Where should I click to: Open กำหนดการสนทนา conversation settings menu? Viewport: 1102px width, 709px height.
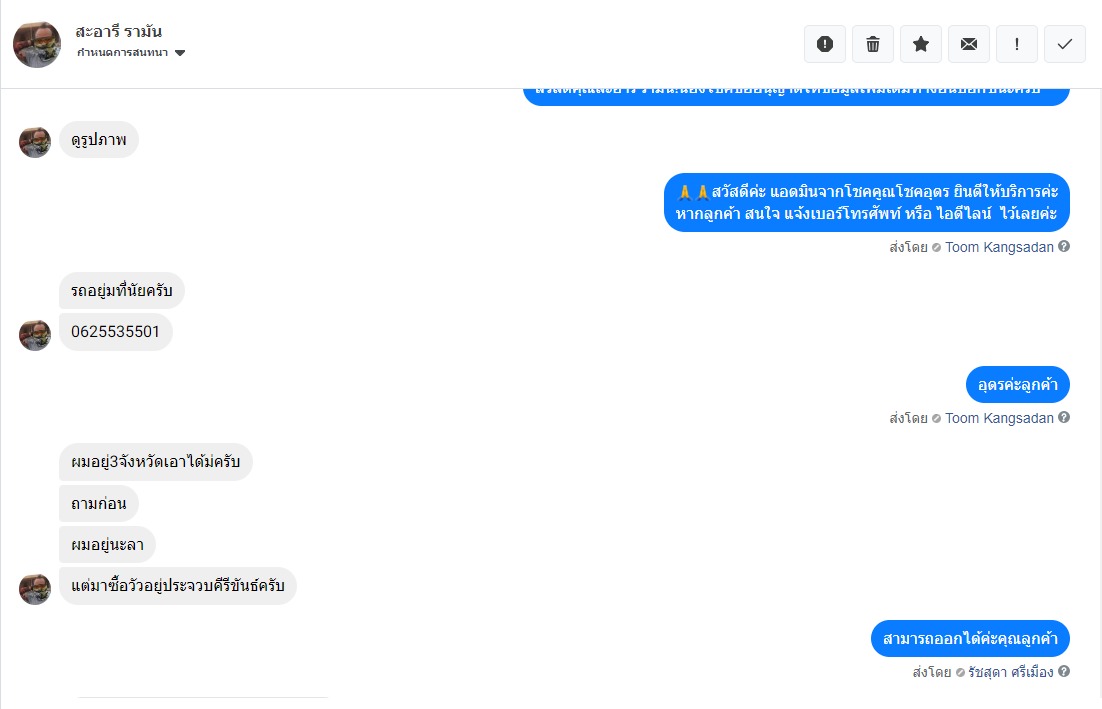pyautogui.click(x=131, y=53)
